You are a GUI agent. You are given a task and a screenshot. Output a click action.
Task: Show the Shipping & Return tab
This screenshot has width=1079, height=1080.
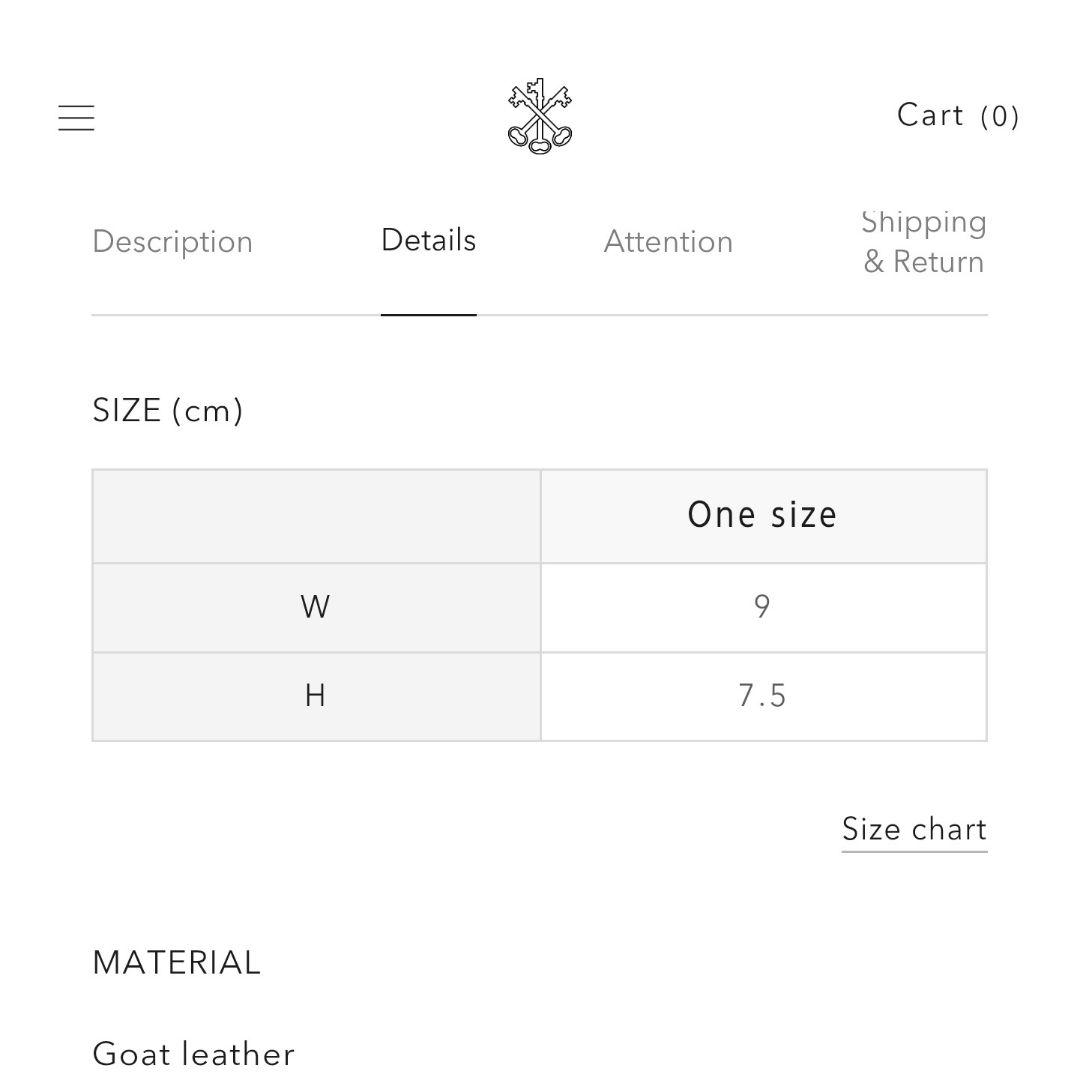coord(924,242)
